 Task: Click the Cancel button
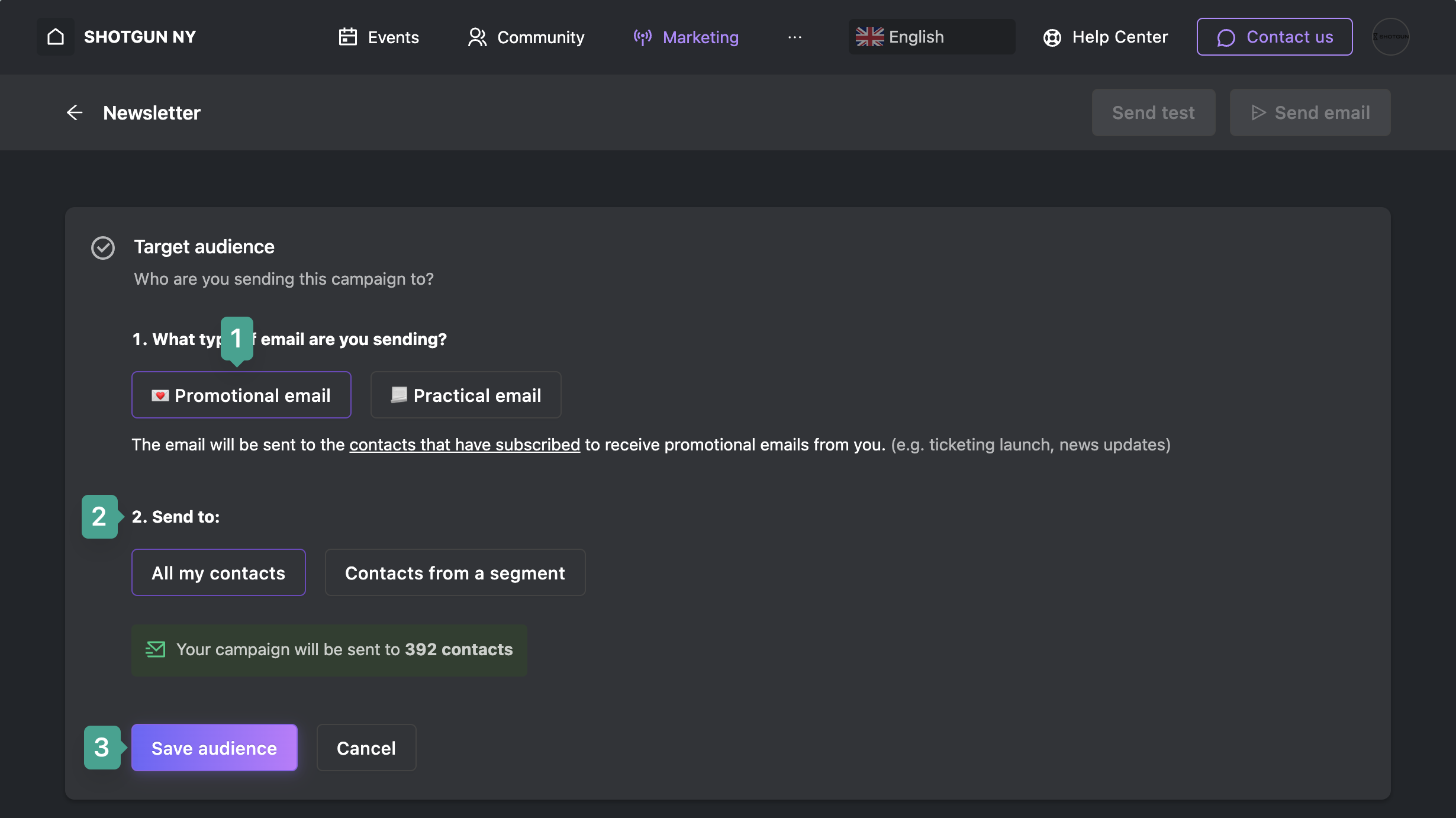[x=366, y=748]
